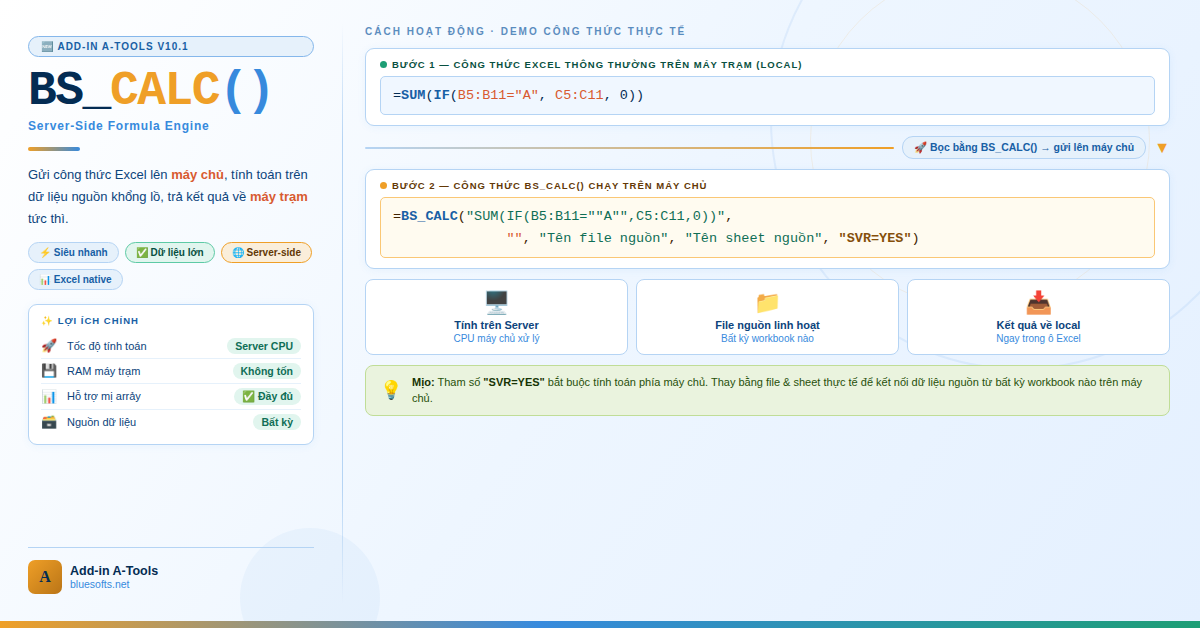Click the Add-in A-Tools footer name
Image resolution: width=1200 pixels, height=628 pixels.
tap(114, 570)
